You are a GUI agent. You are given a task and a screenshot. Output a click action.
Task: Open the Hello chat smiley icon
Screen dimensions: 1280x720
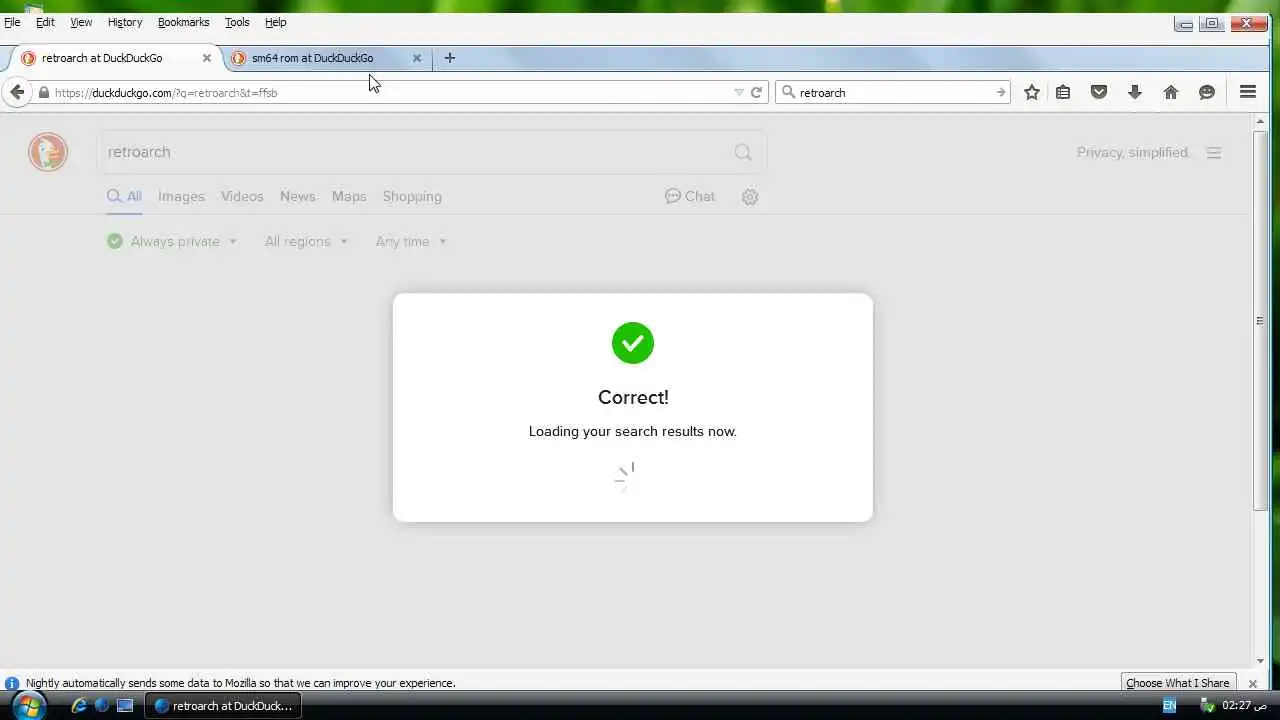point(1207,92)
